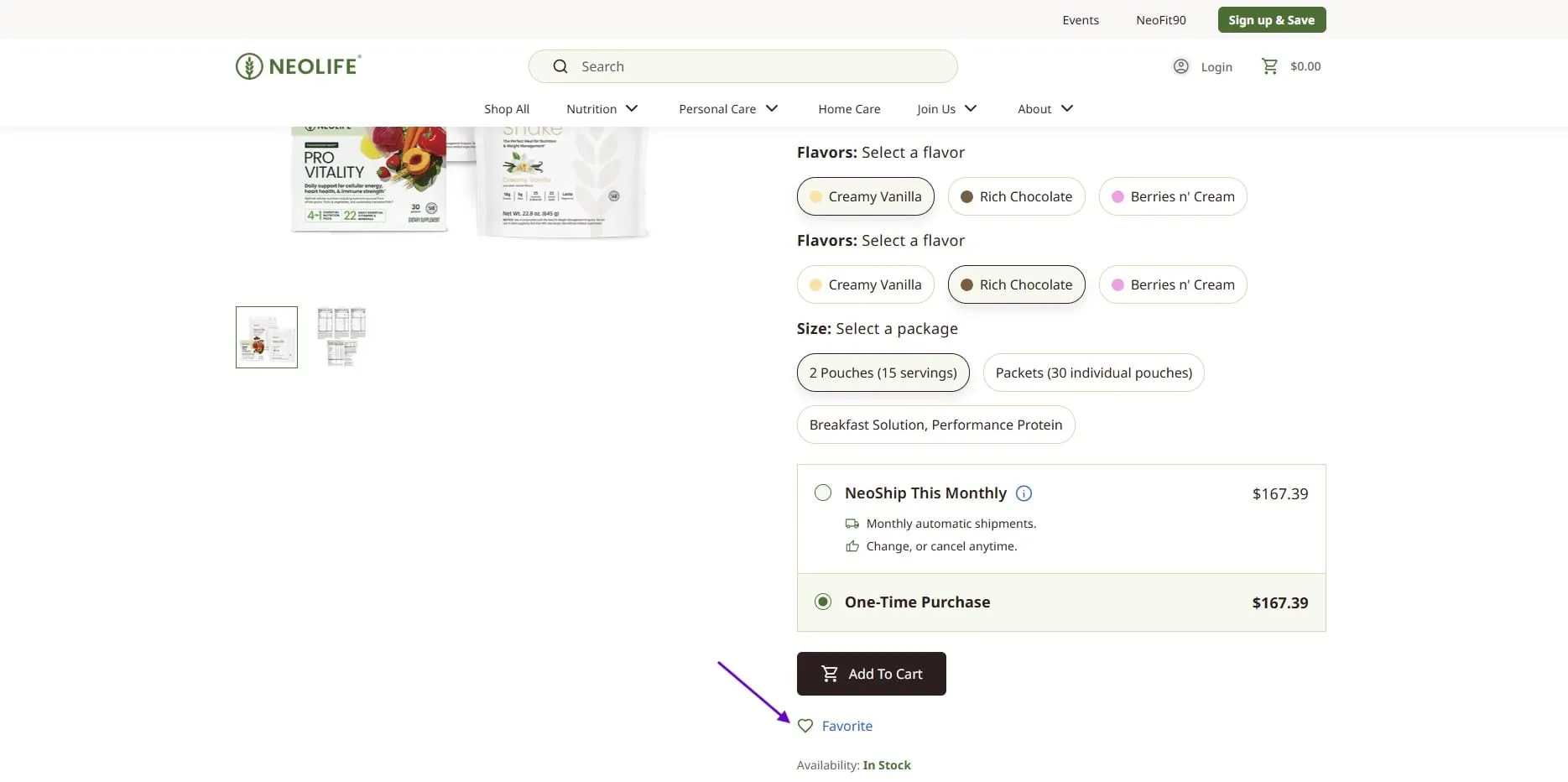1568x782 pixels.
Task: Click the NeoShip info icon
Action: (x=1024, y=493)
